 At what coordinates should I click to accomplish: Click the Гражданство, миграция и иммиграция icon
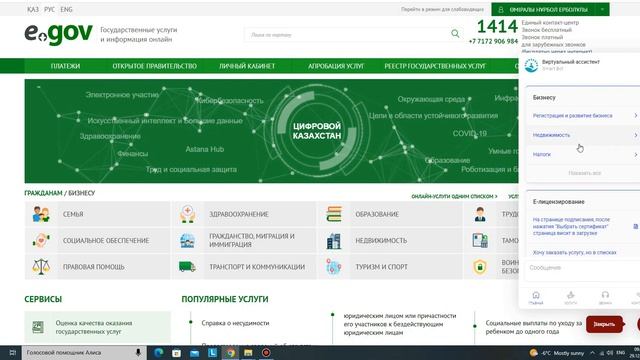[187, 240]
